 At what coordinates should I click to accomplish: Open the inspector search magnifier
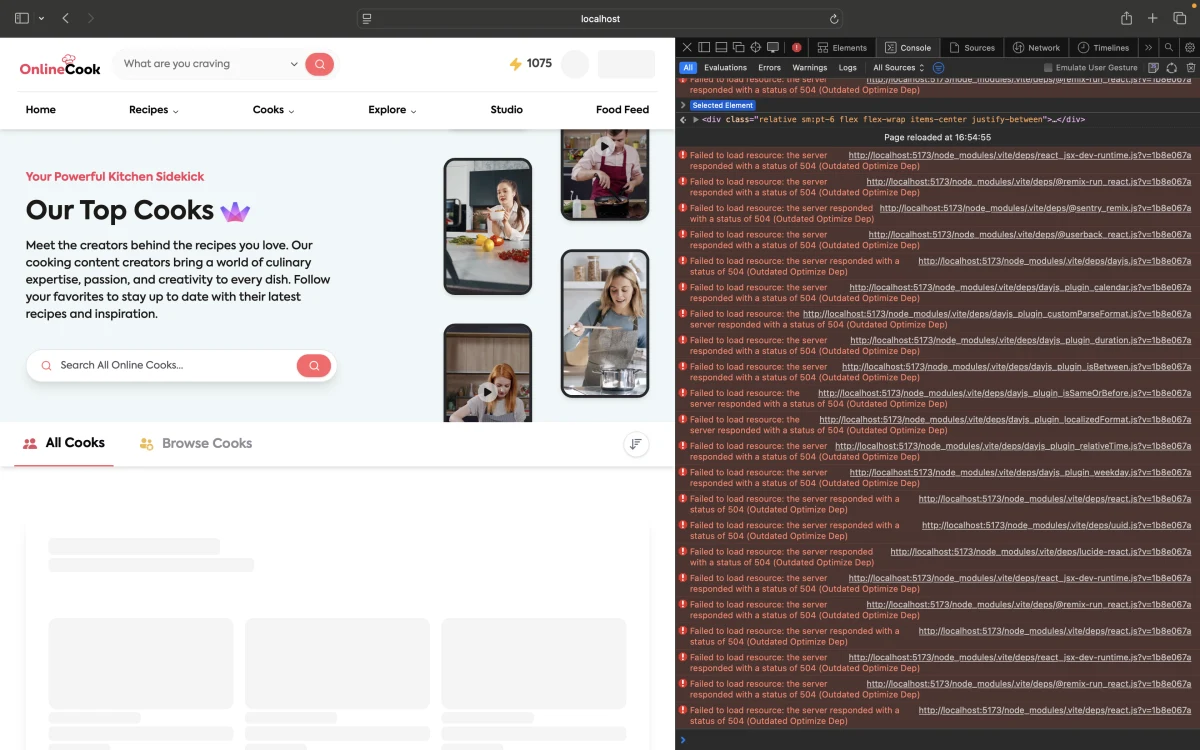tap(1168, 47)
